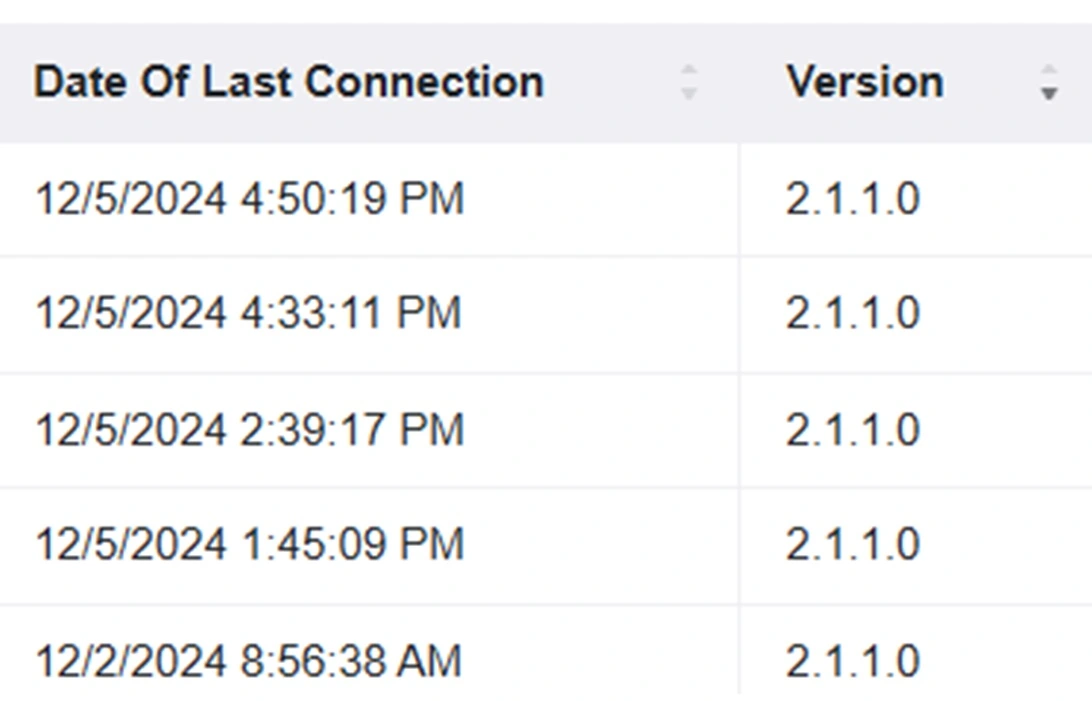This screenshot has width=1092, height=701.
Task: Click the date 12/2/2024 8:56:38 AM
Action: click(x=248, y=661)
